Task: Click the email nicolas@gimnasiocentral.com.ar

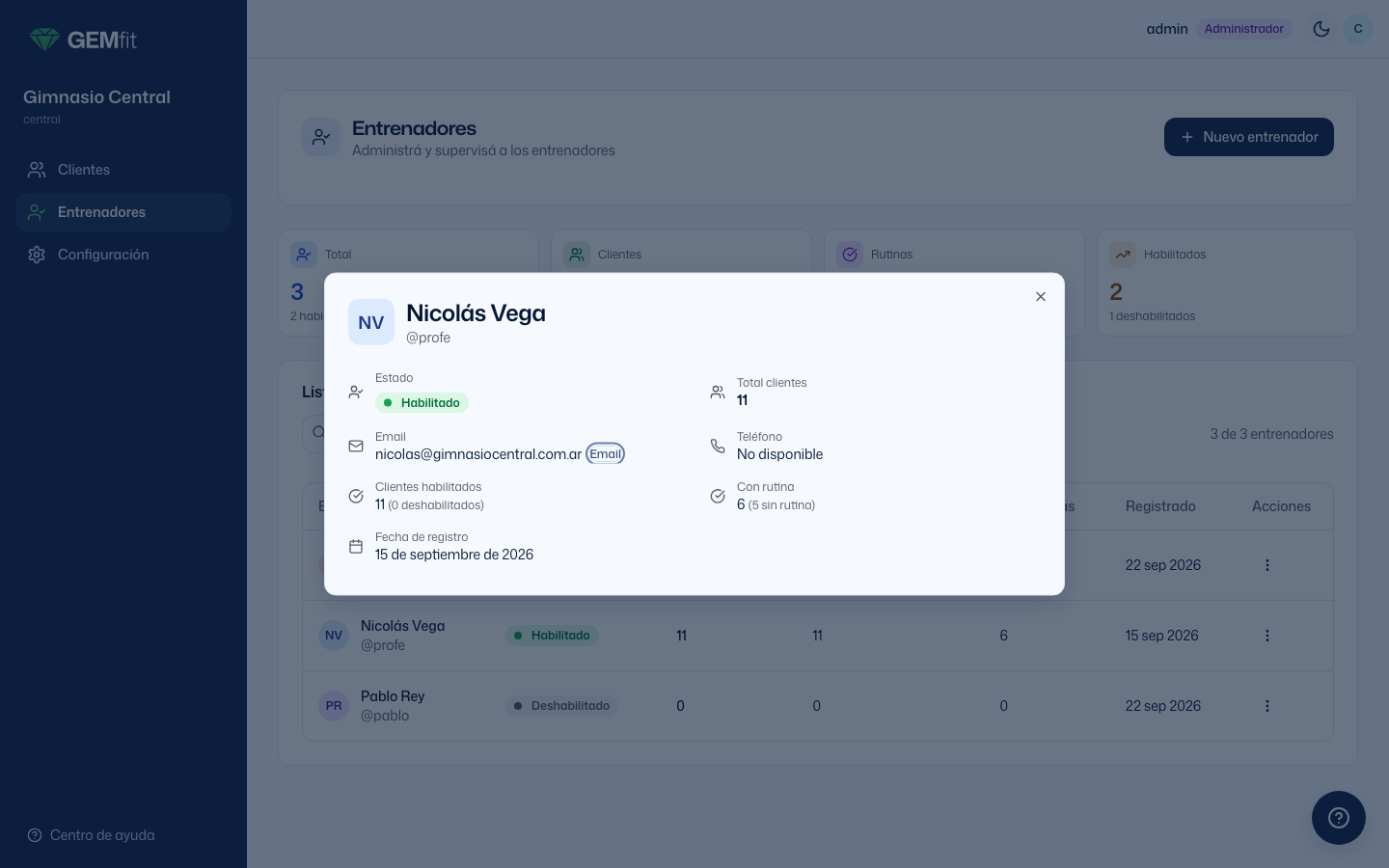Action: (x=478, y=454)
